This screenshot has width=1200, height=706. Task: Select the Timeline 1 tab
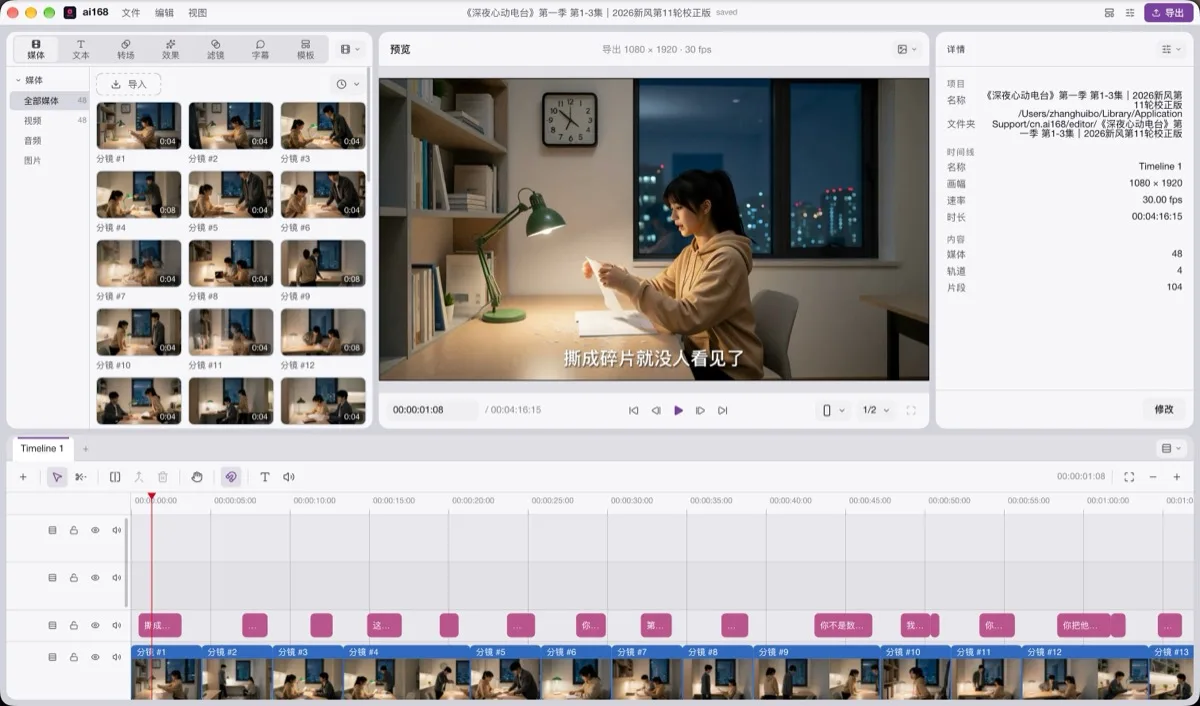point(42,448)
